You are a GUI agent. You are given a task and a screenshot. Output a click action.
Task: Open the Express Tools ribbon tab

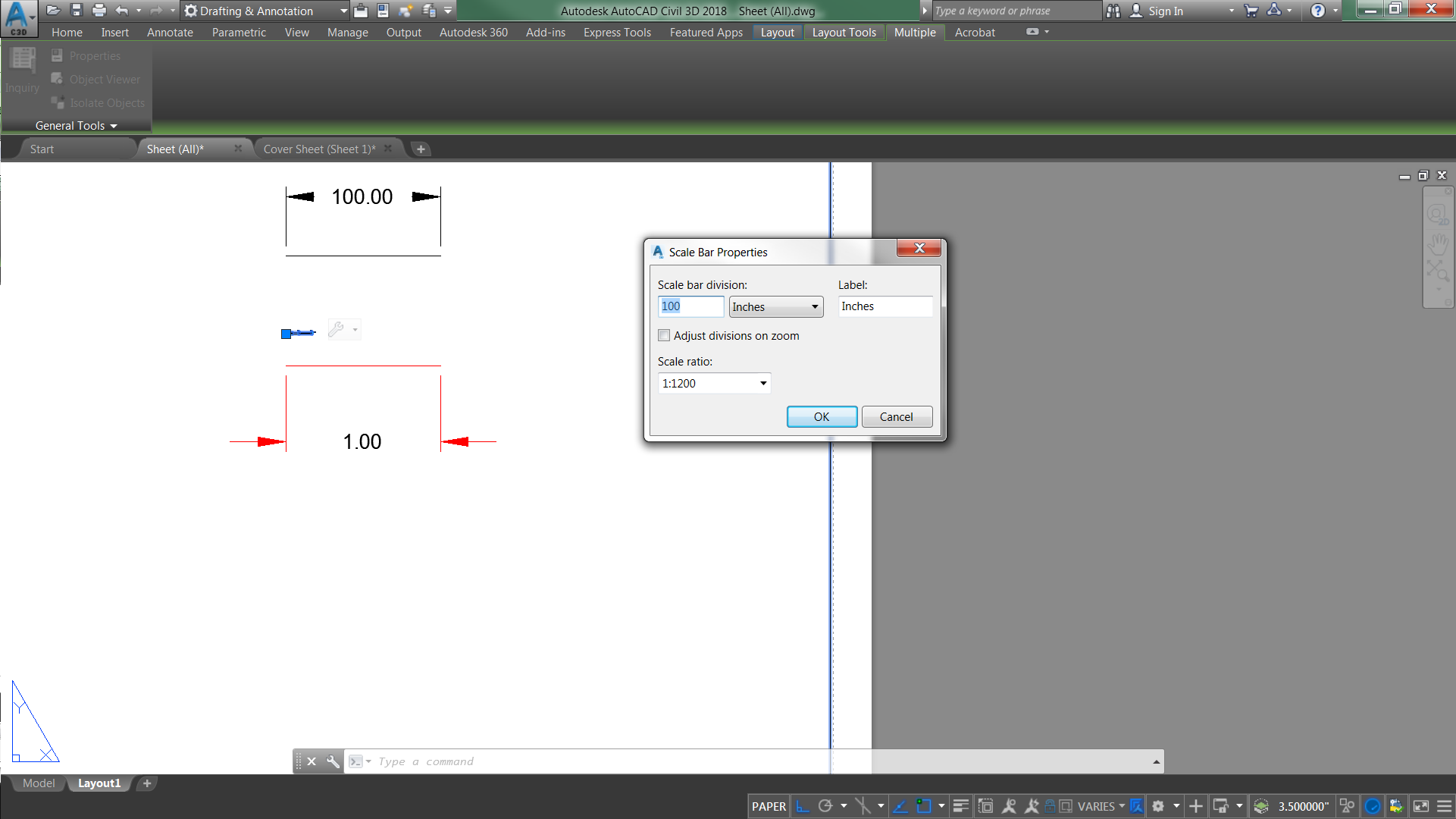[x=616, y=32]
